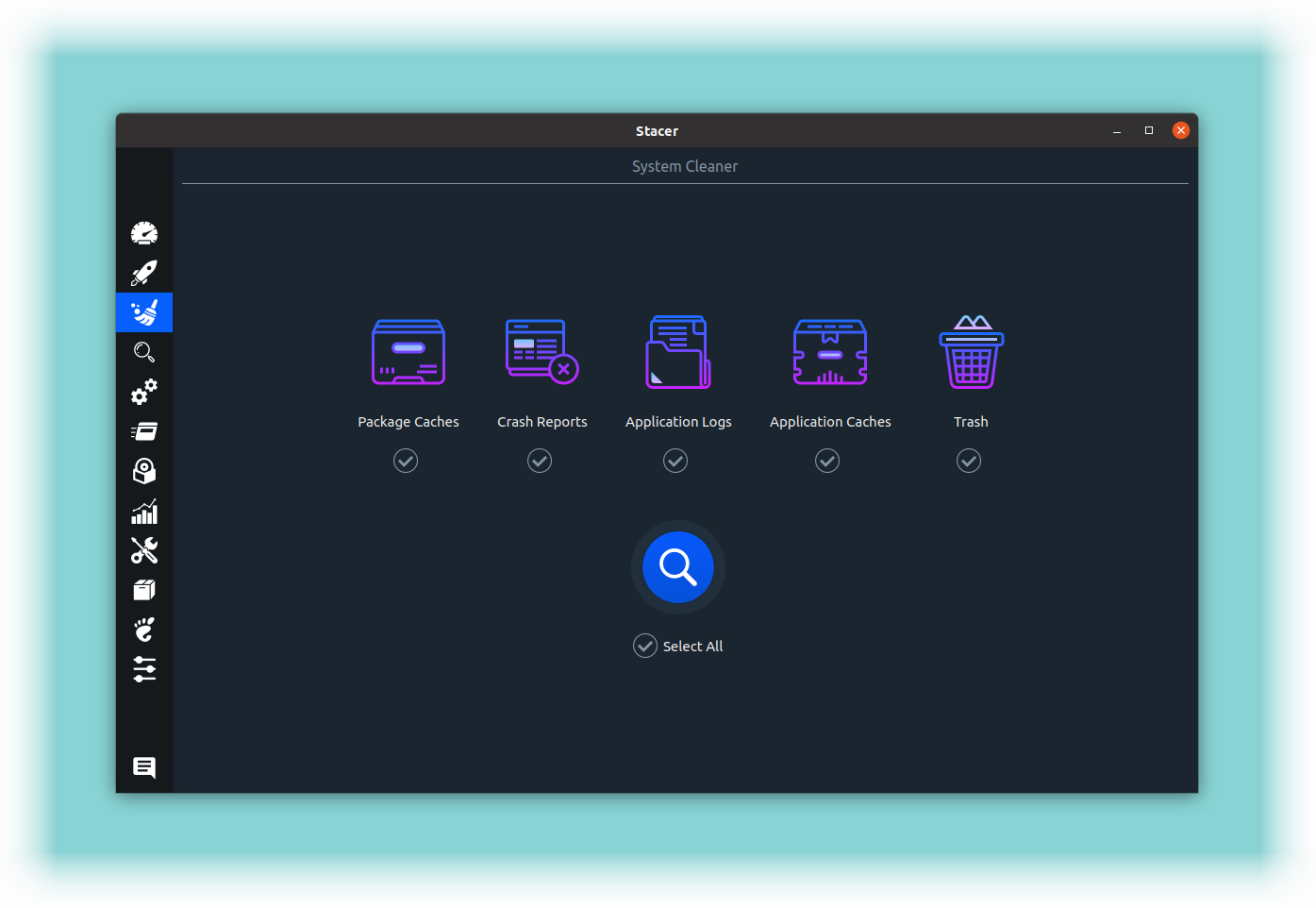Screen dimensions: 1316x908
Task: Open APT Repository Manager box icon
Action: pos(144,590)
